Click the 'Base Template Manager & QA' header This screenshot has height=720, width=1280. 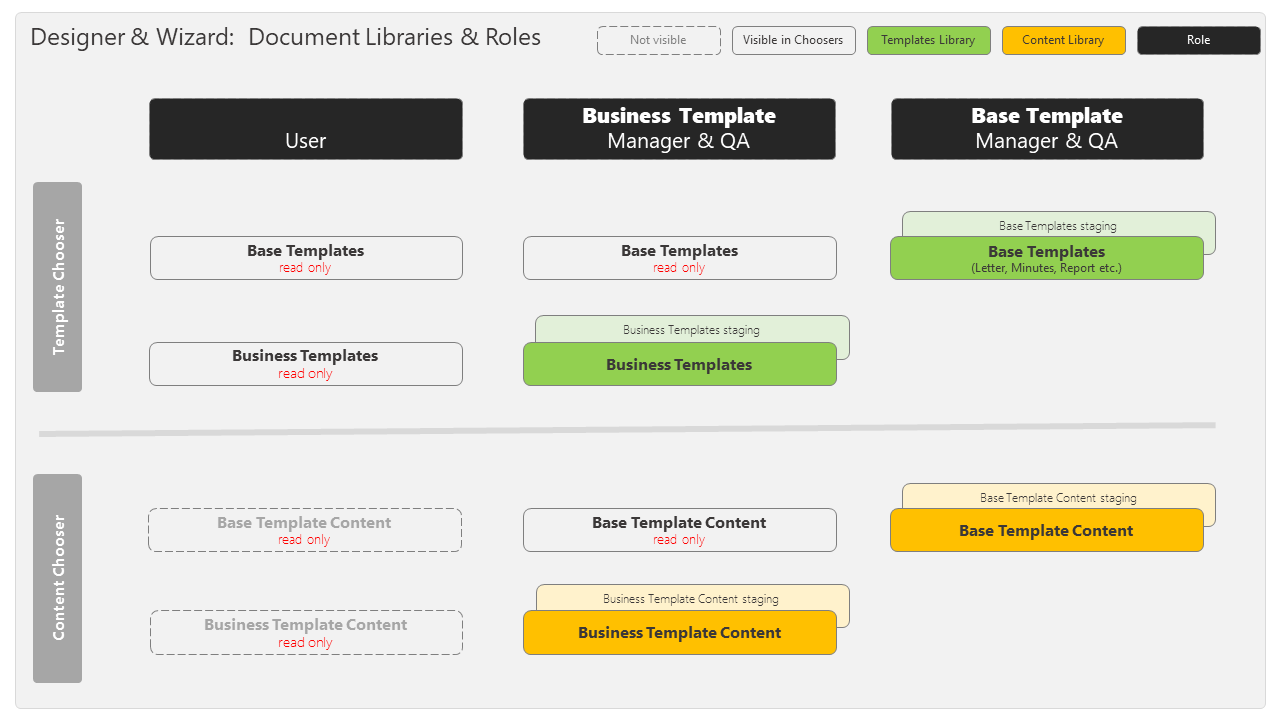(x=1047, y=129)
